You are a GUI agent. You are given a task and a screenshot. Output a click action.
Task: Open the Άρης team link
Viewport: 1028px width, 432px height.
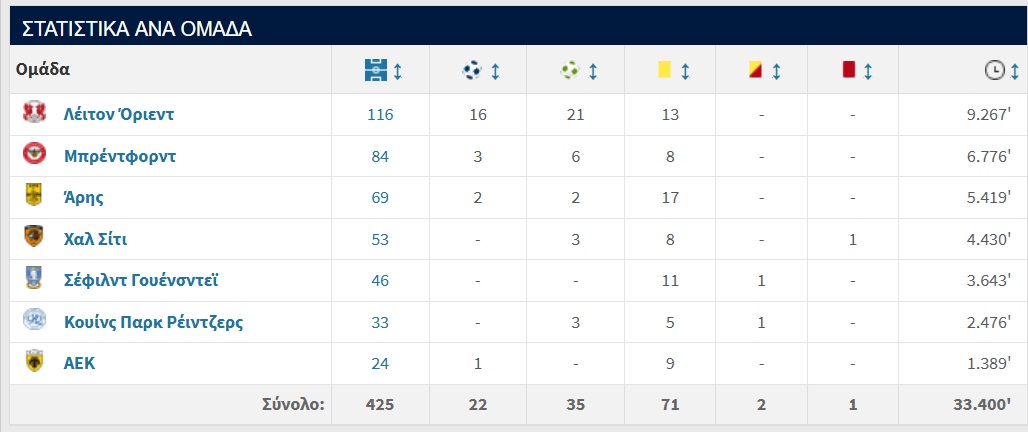(83, 197)
